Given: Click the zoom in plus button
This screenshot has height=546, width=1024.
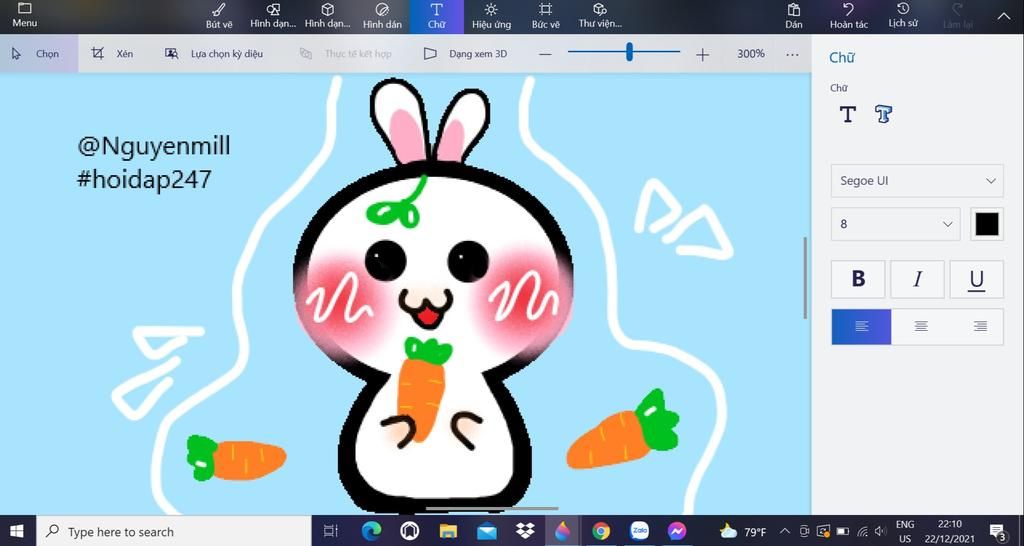Looking at the screenshot, I should point(702,54).
